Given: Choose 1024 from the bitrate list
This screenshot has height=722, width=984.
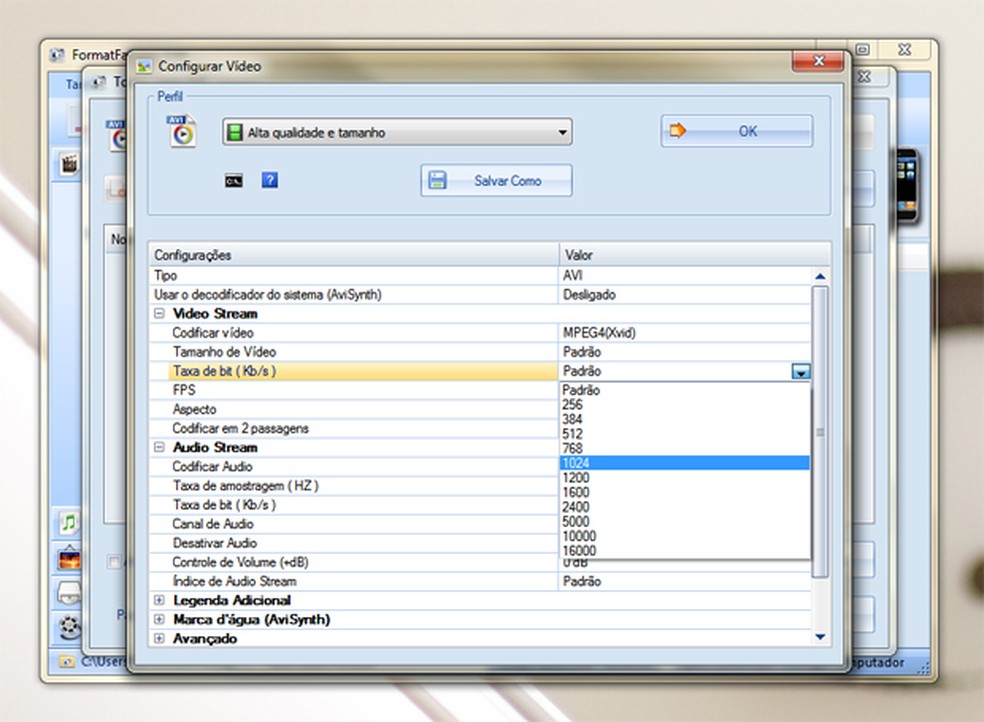Looking at the screenshot, I should 684,463.
